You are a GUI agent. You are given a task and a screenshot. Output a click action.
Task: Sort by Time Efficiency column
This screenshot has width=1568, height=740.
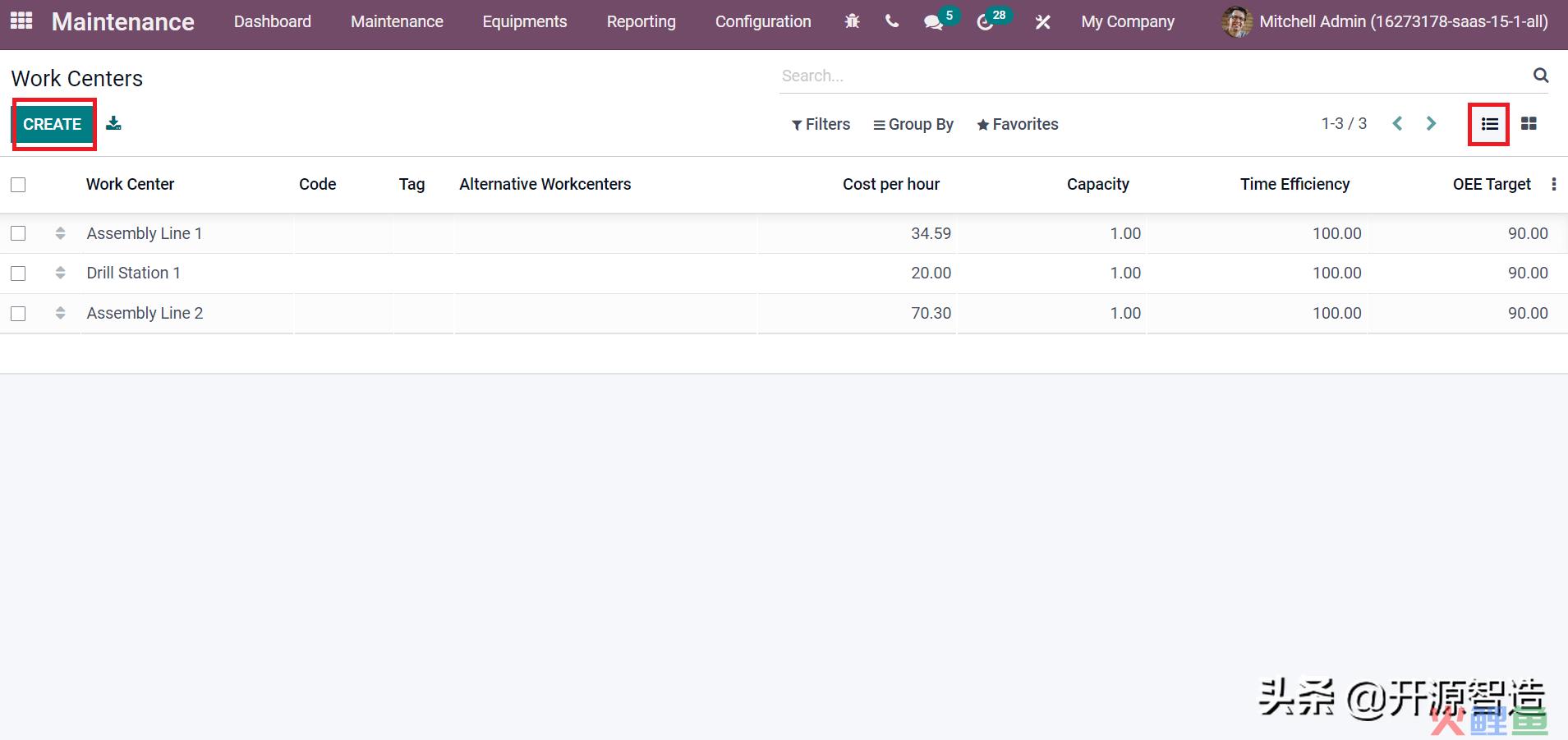click(1295, 184)
